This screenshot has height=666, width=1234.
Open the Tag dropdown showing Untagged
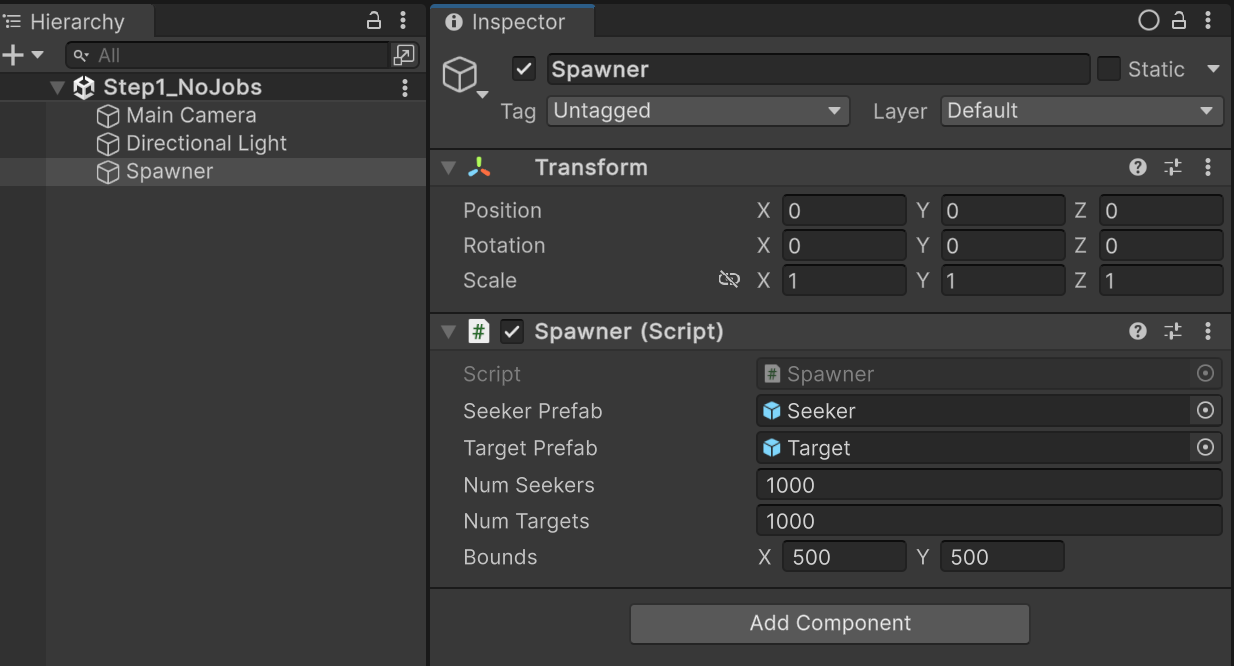[698, 111]
